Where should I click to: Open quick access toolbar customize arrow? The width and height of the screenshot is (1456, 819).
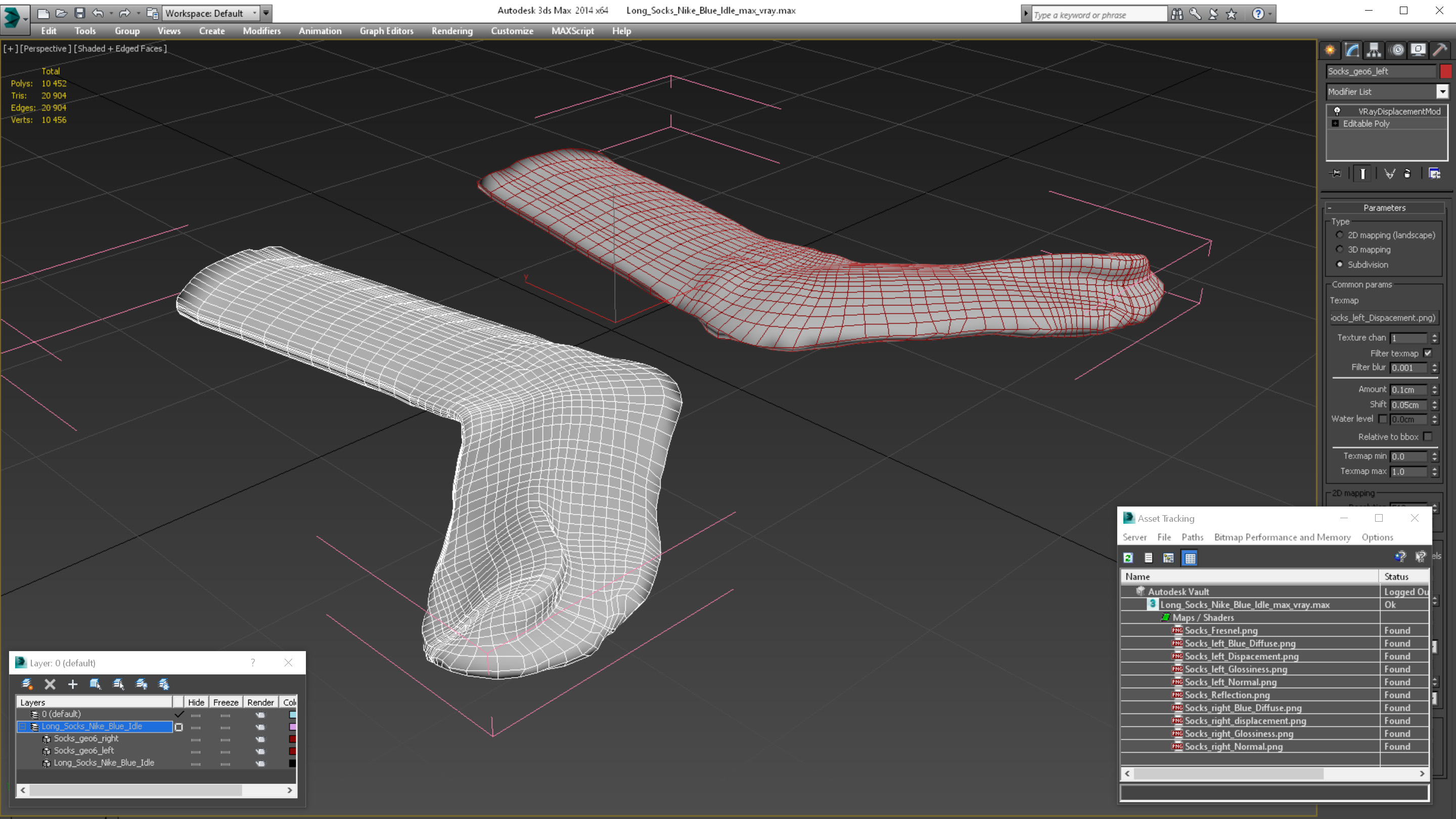[265, 13]
